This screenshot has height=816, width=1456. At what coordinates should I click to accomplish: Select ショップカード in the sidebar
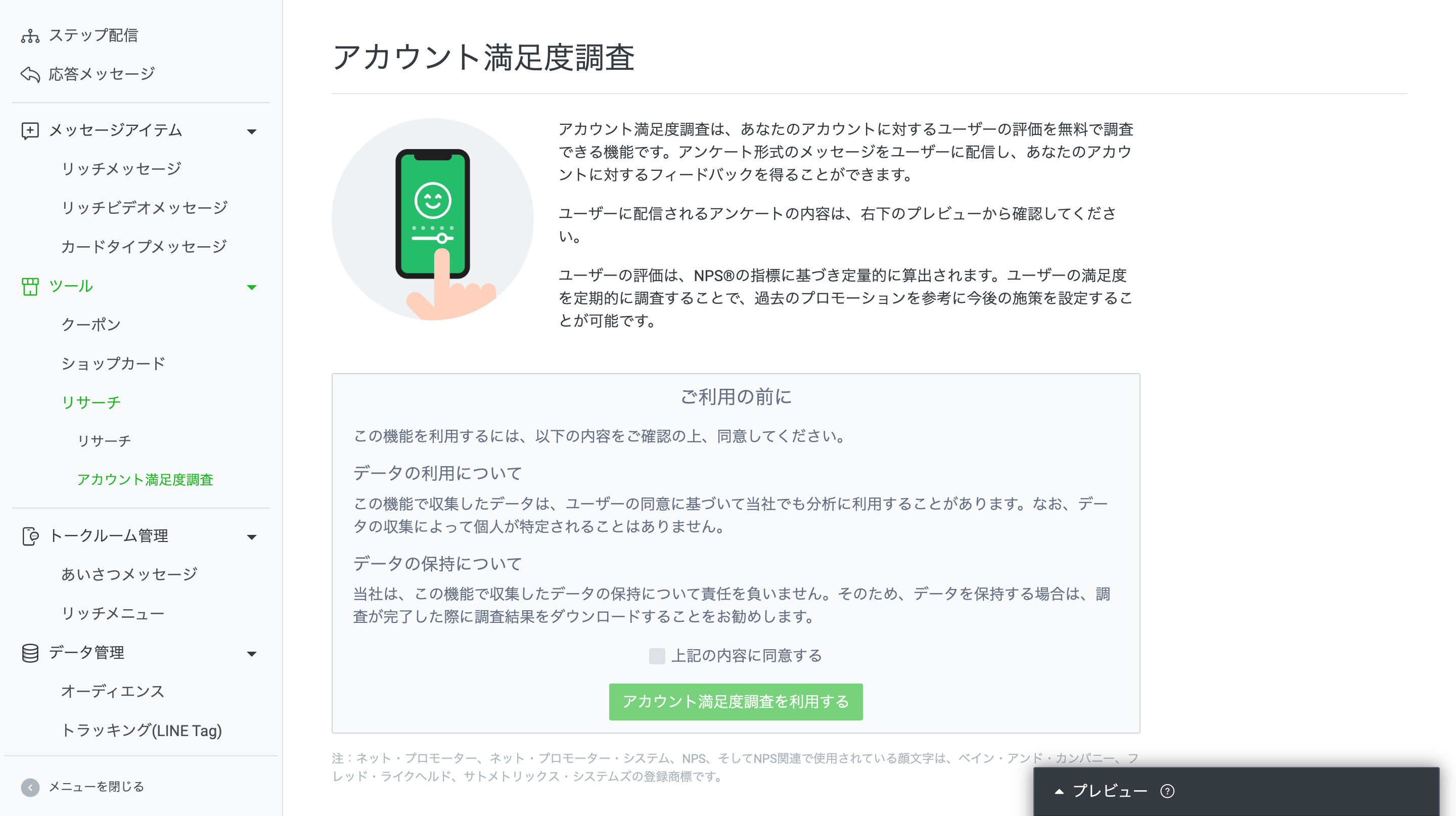[x=113, y=364]
